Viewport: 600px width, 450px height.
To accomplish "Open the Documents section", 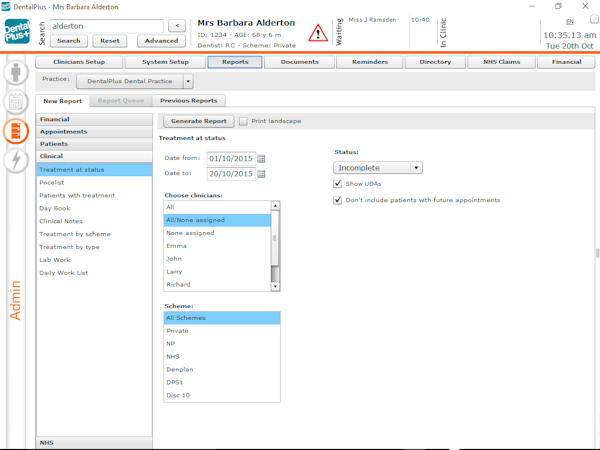I will click(x=299, y=62).
